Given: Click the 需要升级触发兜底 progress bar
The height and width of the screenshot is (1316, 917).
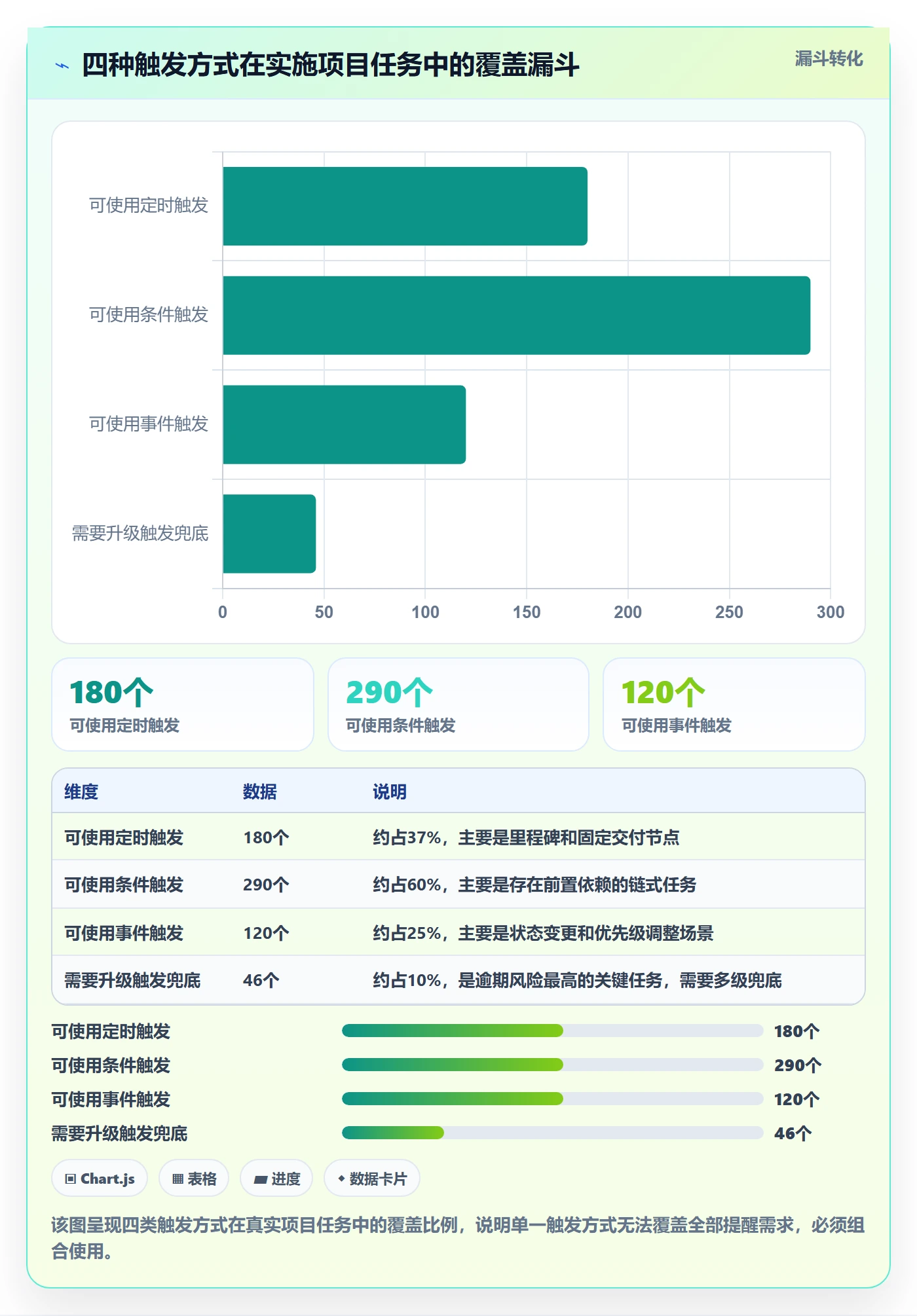Looking at the screenshot, I should tap(552, 1133).
